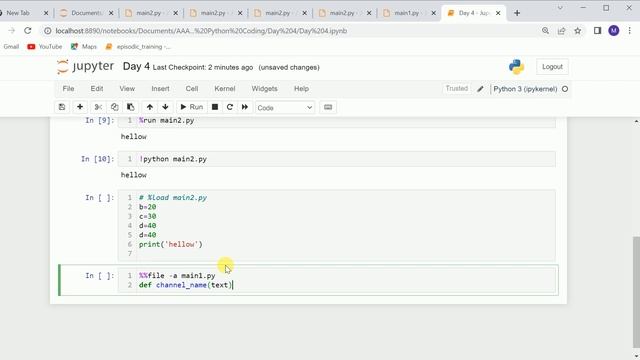Open the browser zoom magnifier icon
The width and height of the screenshot is (640, 360).
coord(545,31)
